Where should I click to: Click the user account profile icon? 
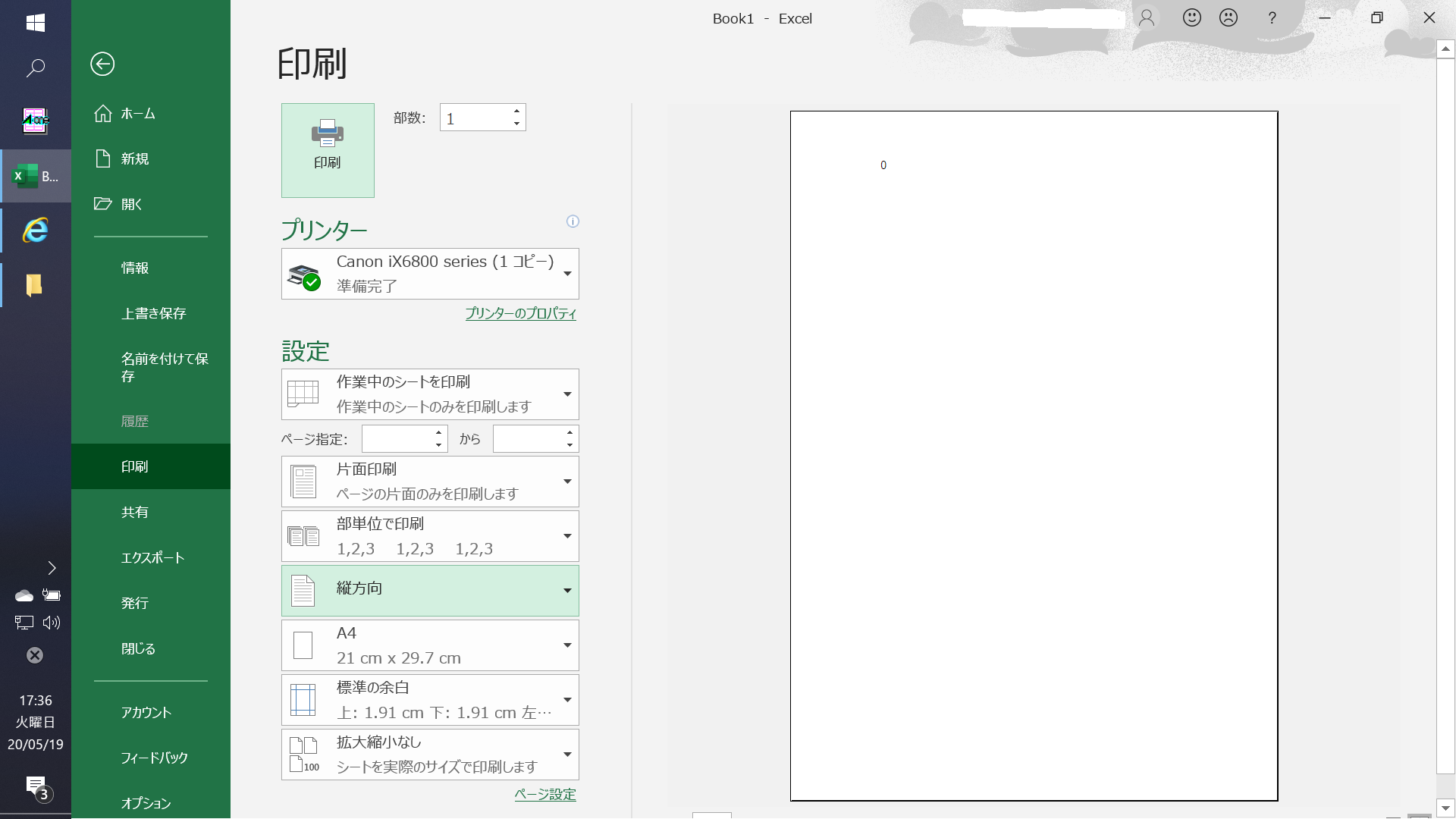tap(1147, 17)
